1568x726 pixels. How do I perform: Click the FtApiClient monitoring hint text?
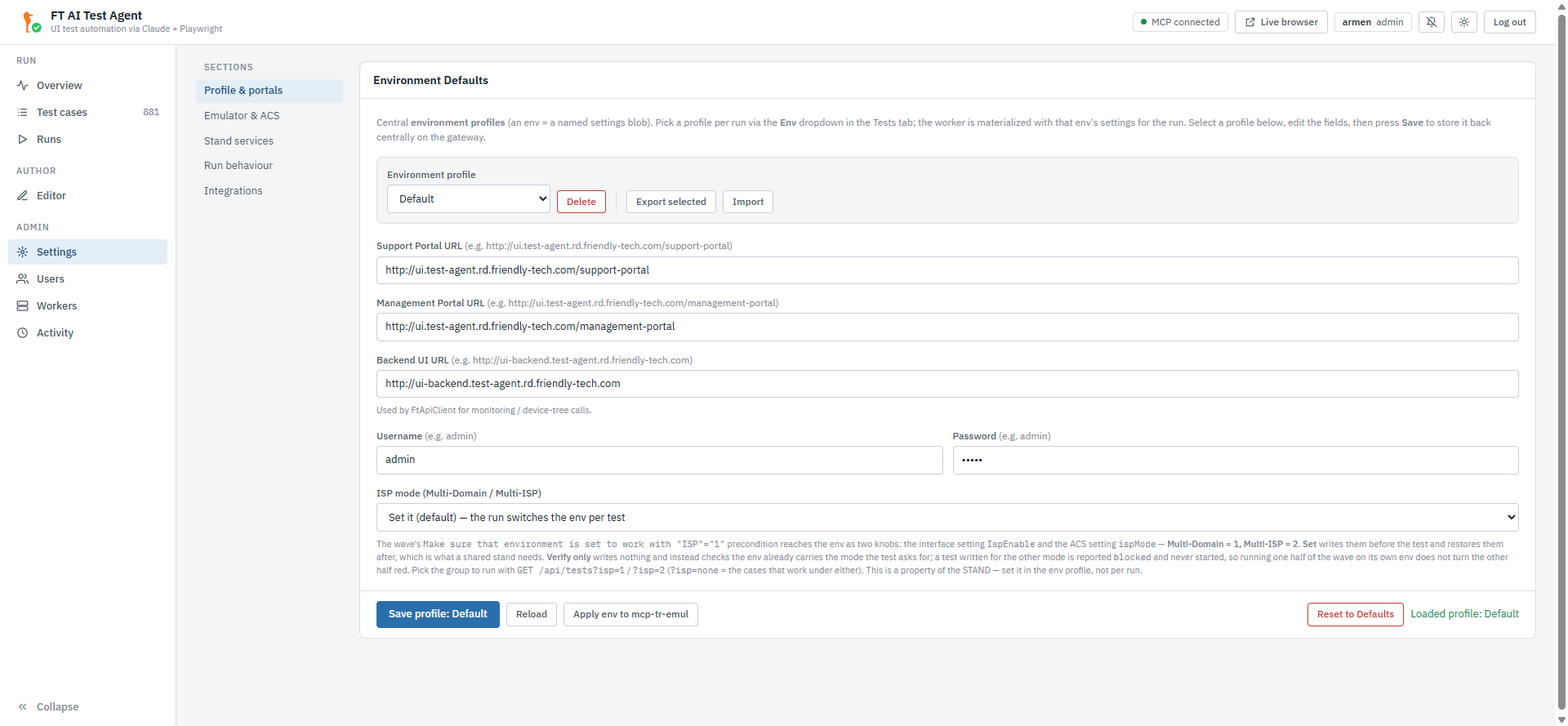484,410
